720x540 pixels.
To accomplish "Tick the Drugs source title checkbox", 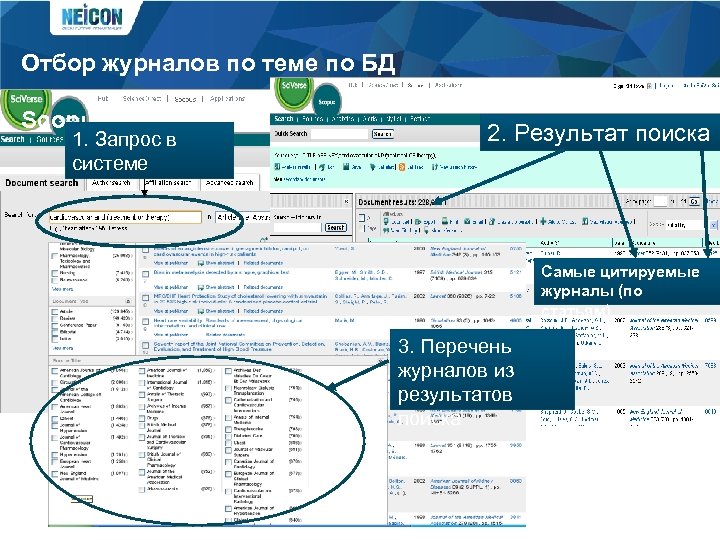I will click(142, 418).
